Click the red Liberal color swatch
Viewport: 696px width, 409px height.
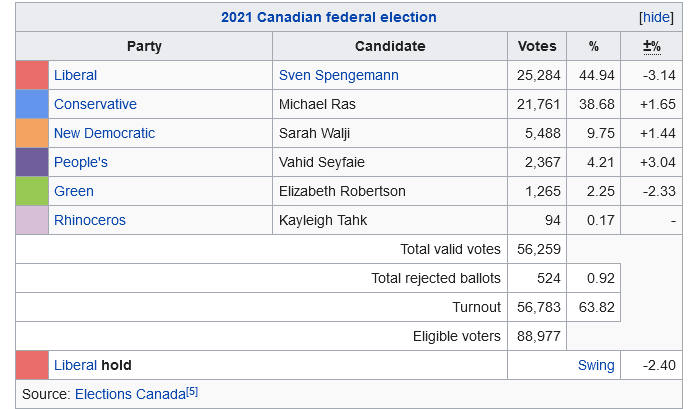(32, 75)
